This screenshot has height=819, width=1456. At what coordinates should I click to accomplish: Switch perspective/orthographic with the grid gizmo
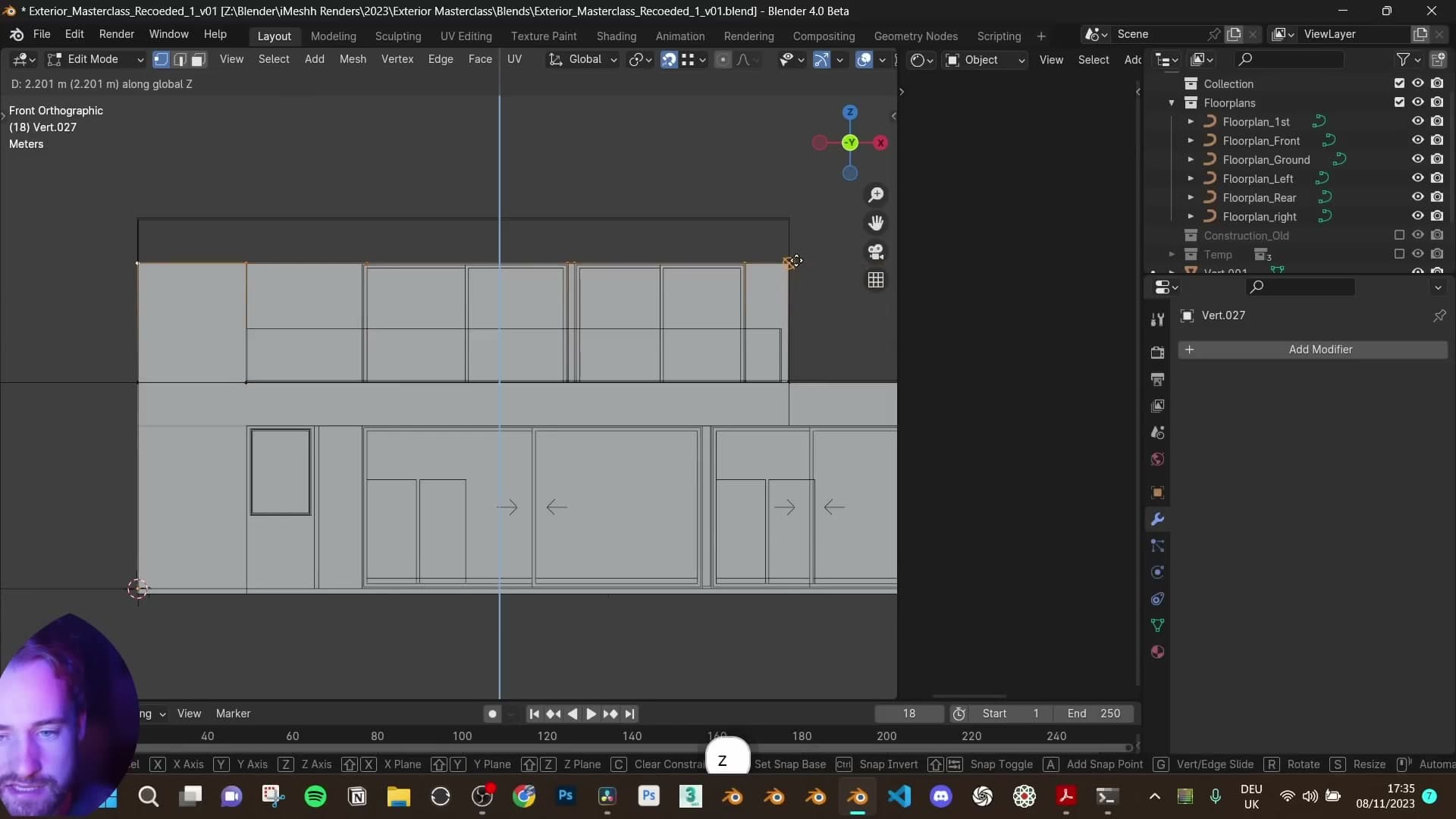[x=876, y=280]
